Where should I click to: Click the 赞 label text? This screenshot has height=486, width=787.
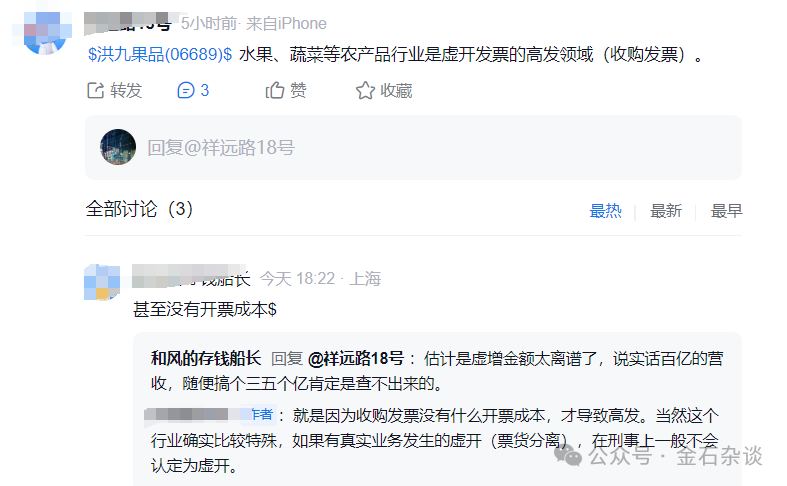tap(298, 91)
